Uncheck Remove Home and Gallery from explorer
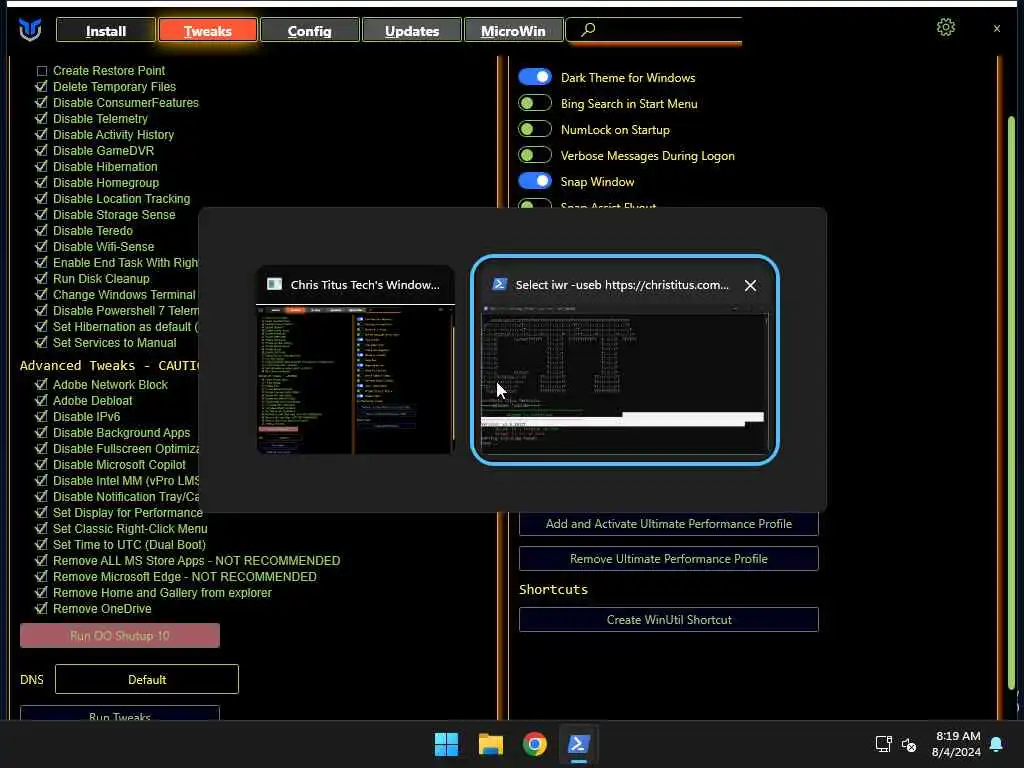Image resolution: width=1024 pixels, height=768 pixels. coord(42,592)
